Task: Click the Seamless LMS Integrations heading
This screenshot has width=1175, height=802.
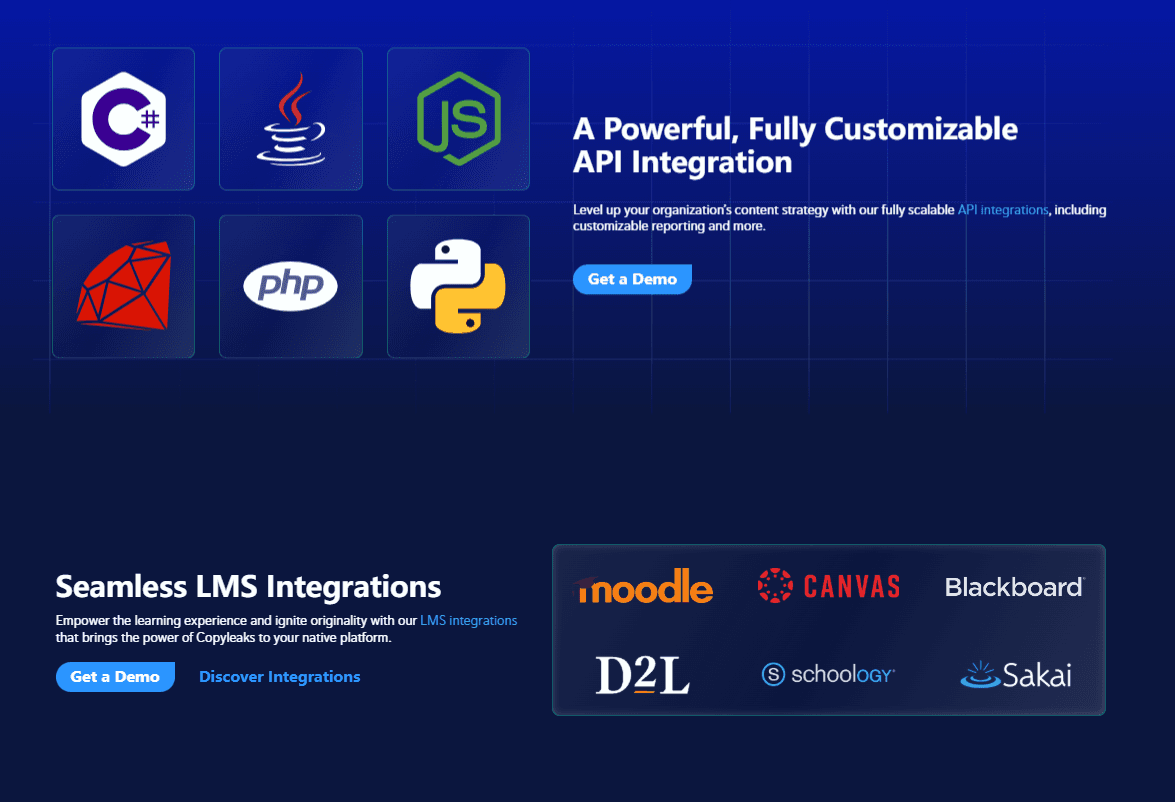Action: pos(248,586)
